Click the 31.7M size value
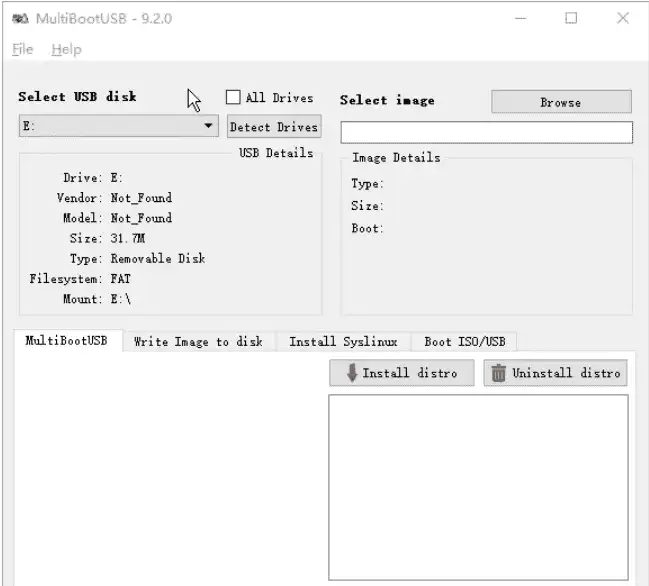The height and width of the screenshot is (586, 649). [127, 238]
